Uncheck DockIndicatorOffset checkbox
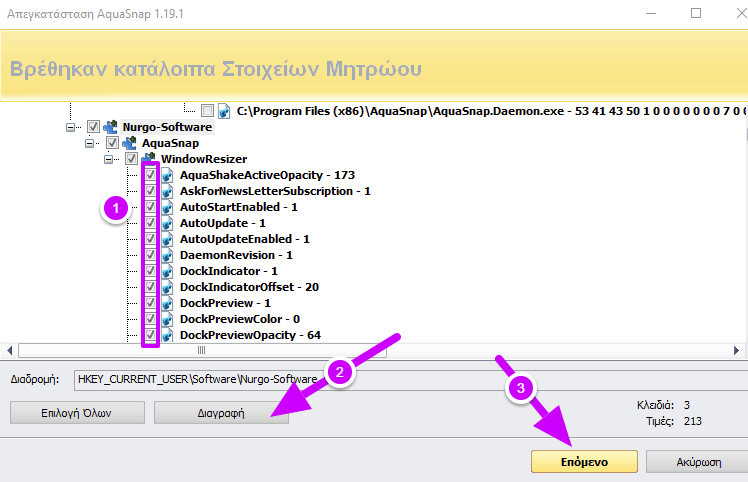This screenshot has width=748, height=482. [150, 287]
